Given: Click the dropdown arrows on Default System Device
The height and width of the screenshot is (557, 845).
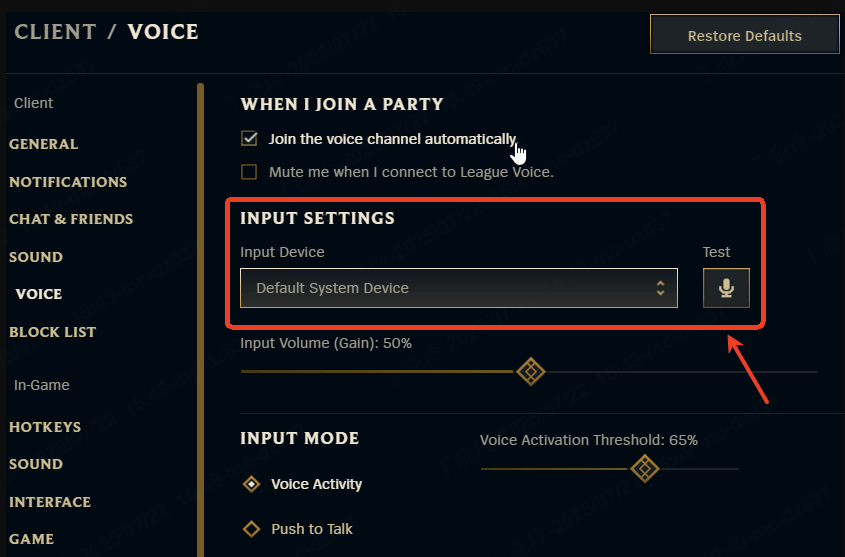Looking at the screenshot, I should pos(660,288).
